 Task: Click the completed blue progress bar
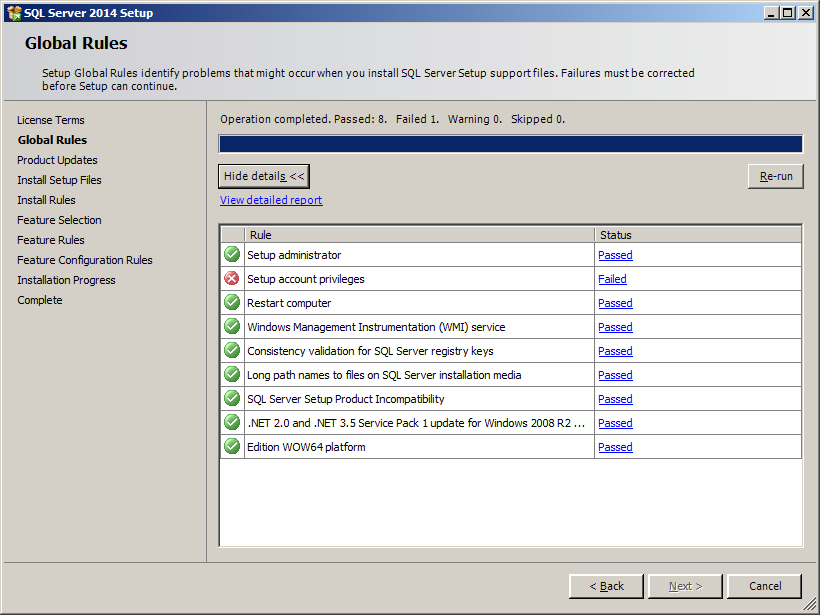coord(510,144)
